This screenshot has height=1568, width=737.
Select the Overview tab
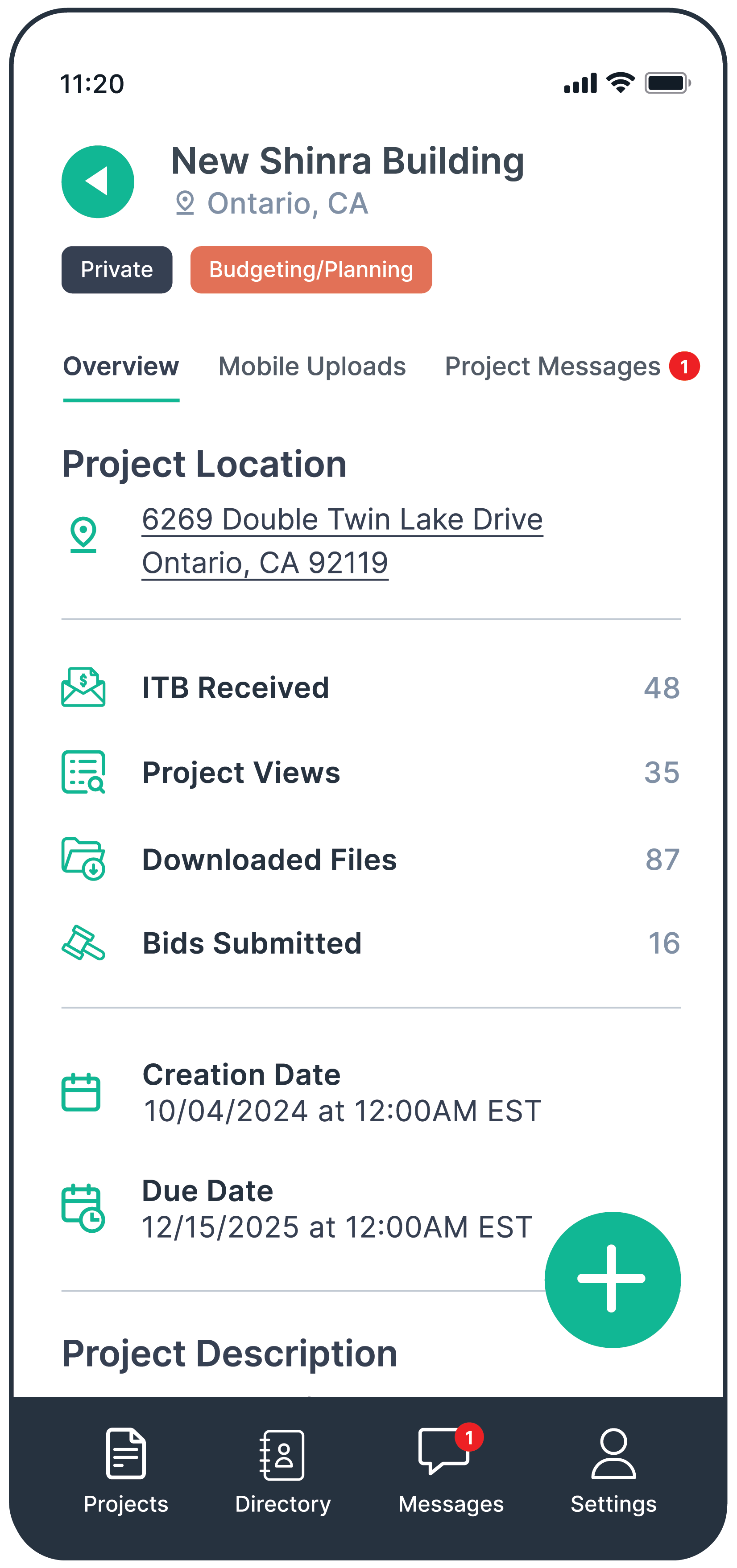coord(121,366)
